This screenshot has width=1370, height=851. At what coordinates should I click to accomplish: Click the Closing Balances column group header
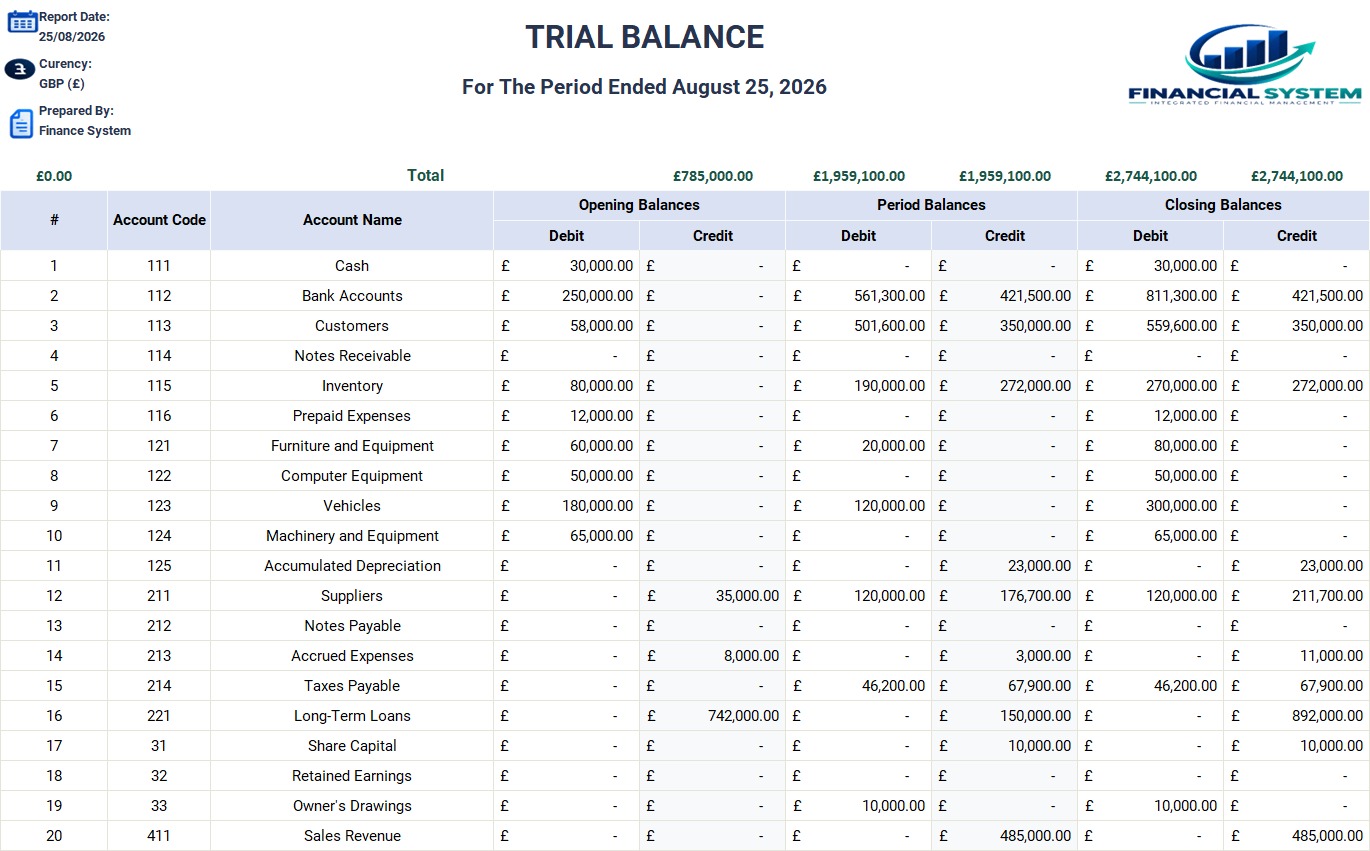pos(1223,205)
